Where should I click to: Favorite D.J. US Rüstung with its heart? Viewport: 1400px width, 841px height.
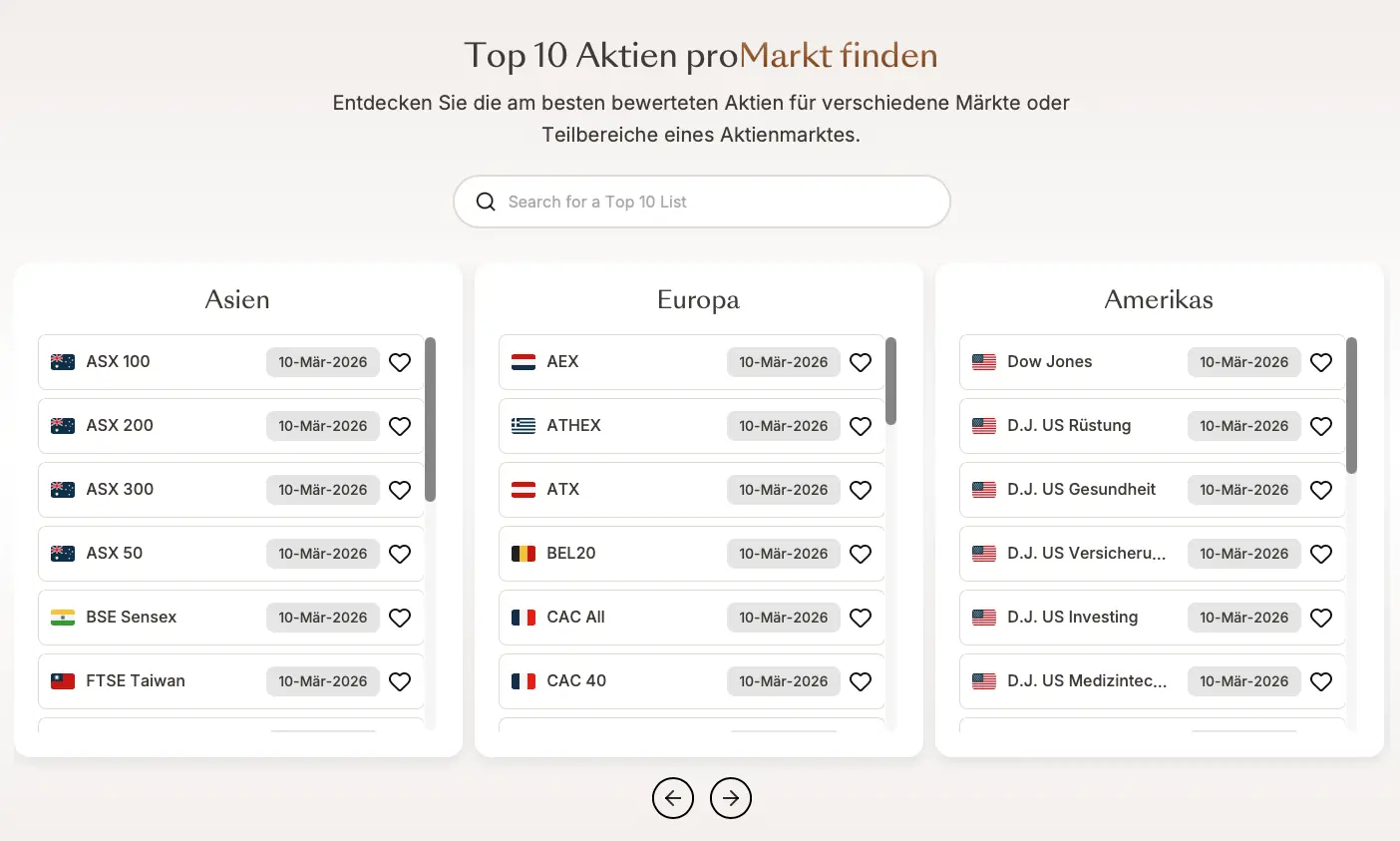(x=1321, y=426)
